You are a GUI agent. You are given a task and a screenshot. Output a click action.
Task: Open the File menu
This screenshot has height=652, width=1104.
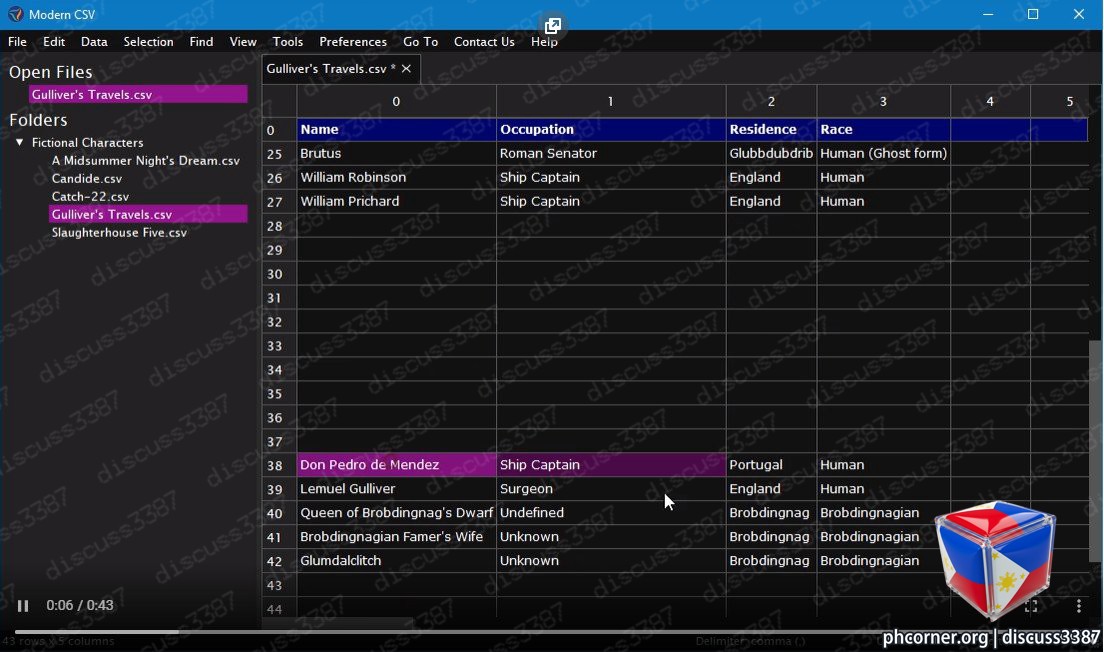click(18, 42)
